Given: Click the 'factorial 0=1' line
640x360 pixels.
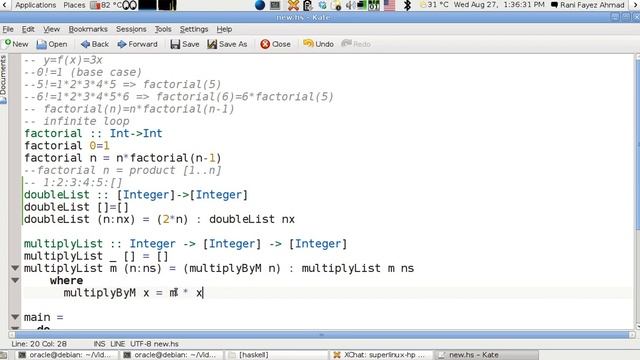Looking at the screenshot, I should (x=67, y=146).
